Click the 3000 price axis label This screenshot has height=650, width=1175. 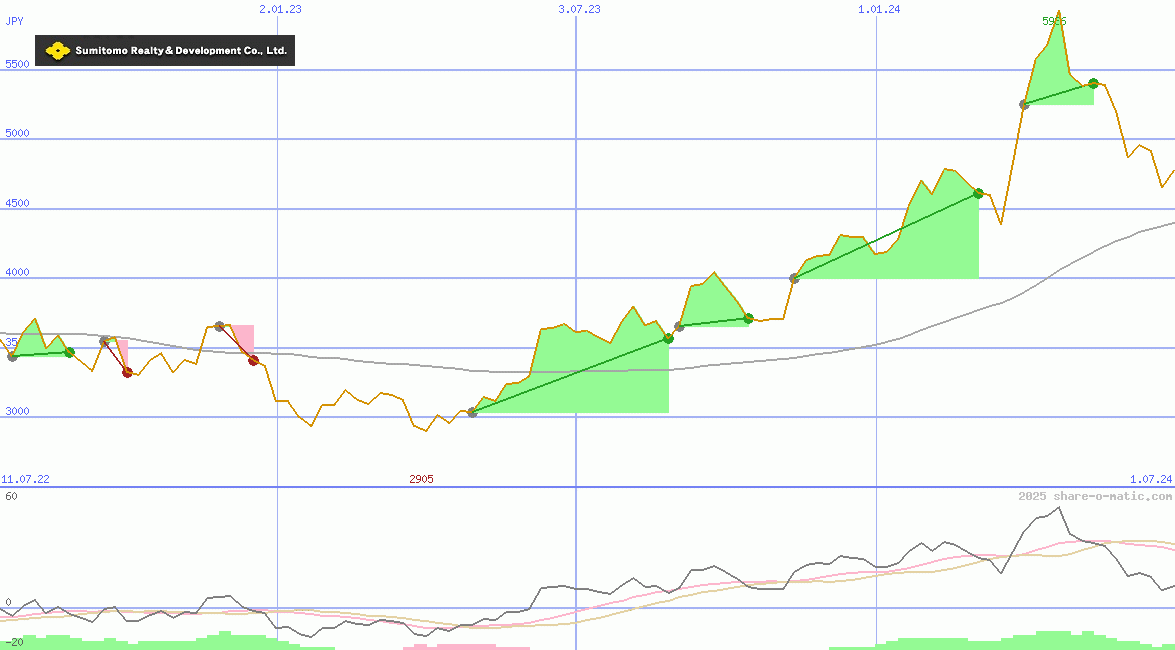point(17,412)
